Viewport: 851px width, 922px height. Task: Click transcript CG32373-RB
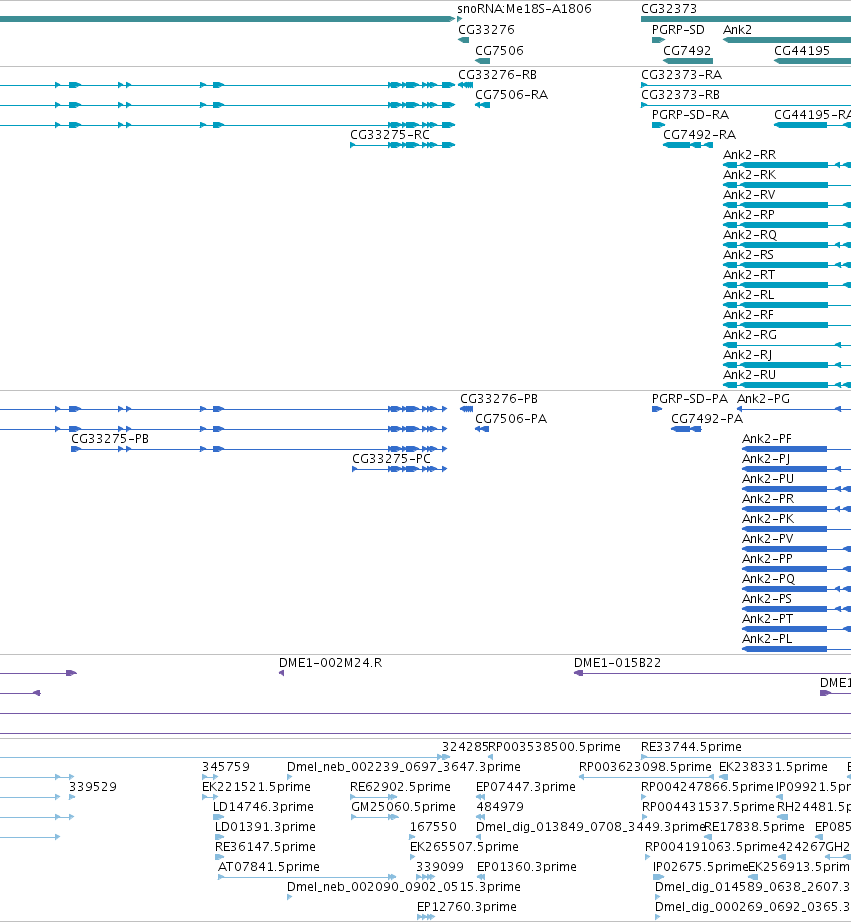(680, 95)
